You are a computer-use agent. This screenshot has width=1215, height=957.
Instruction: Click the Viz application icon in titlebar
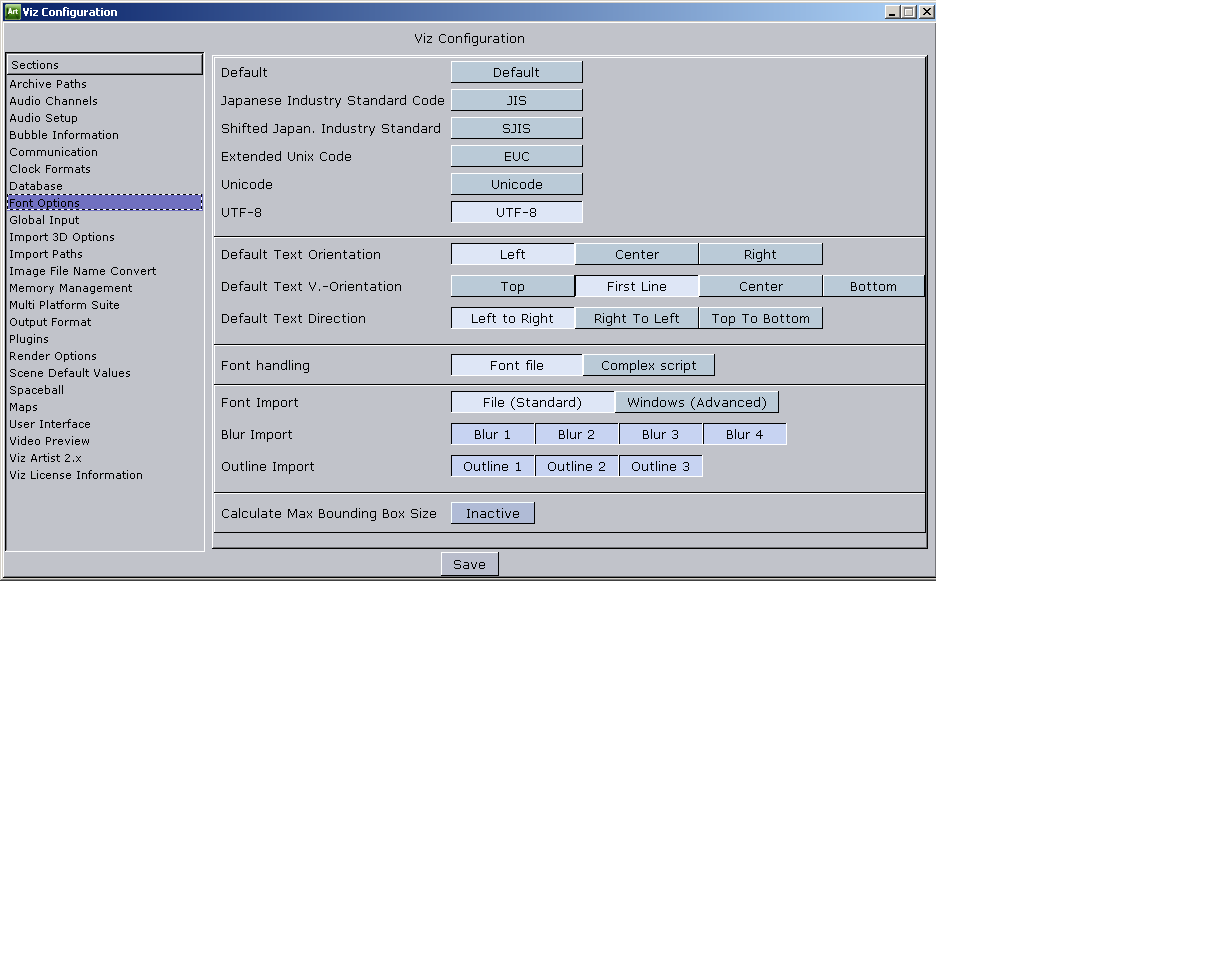tap(11, 11)
